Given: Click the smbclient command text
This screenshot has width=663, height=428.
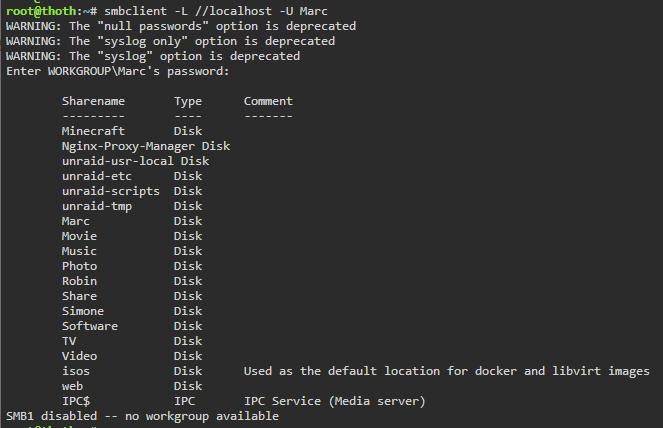Looking at the screenshot, I should (x=216, y=11).
